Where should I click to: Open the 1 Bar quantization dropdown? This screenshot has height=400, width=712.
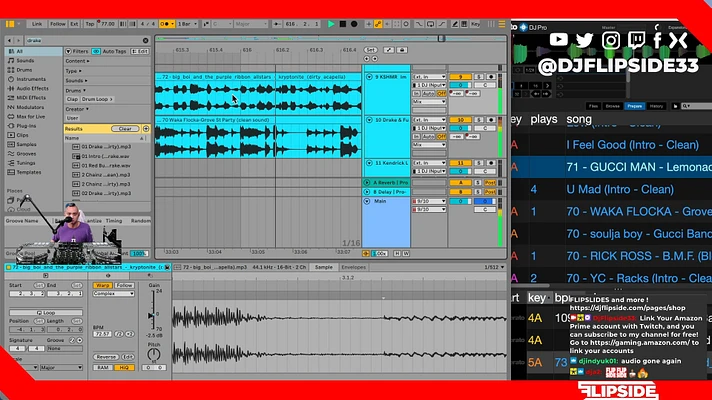(x=187, y=24)
